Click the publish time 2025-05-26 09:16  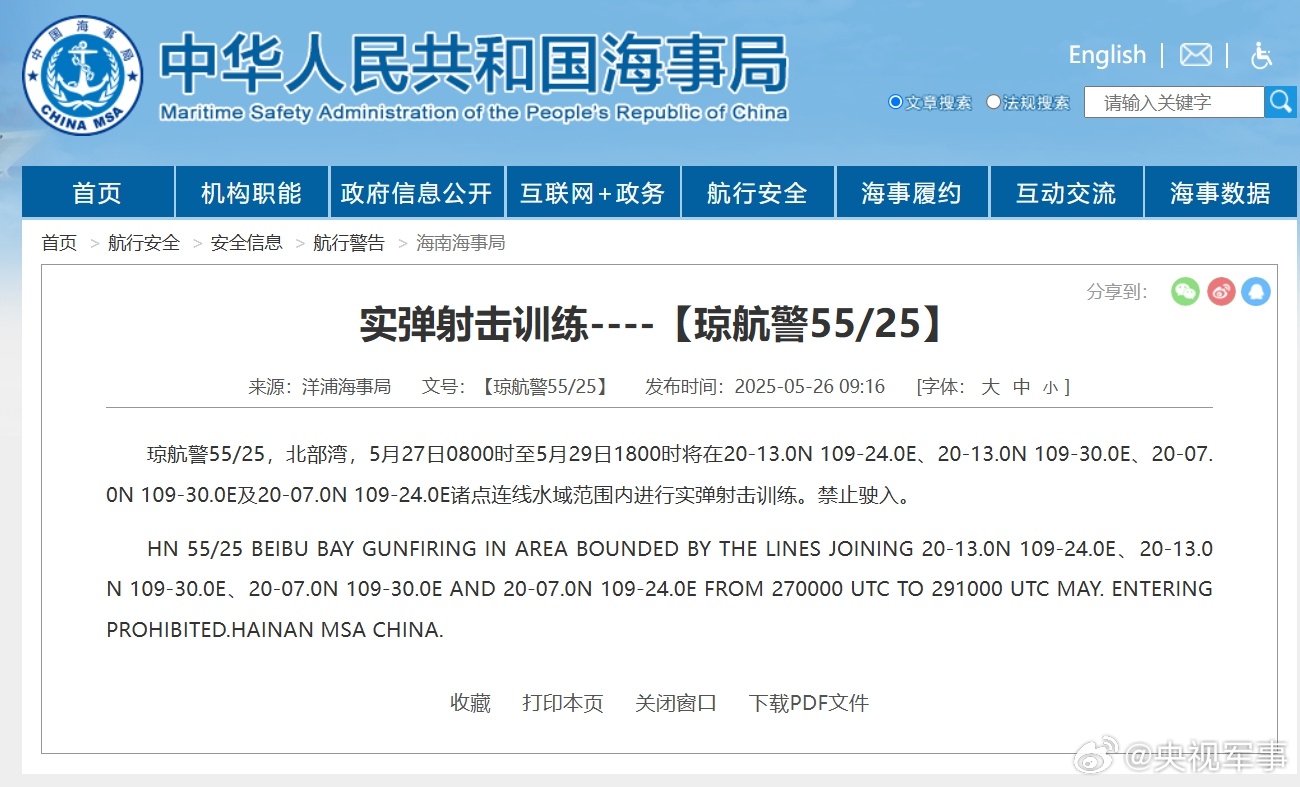pyautogui.click(x=810, y=387)
